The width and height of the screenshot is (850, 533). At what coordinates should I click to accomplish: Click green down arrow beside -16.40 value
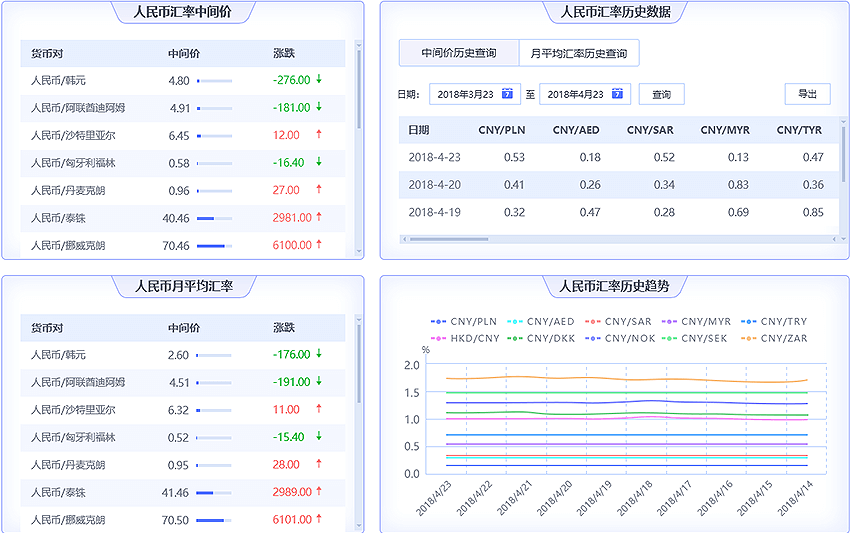coord(319,162)
